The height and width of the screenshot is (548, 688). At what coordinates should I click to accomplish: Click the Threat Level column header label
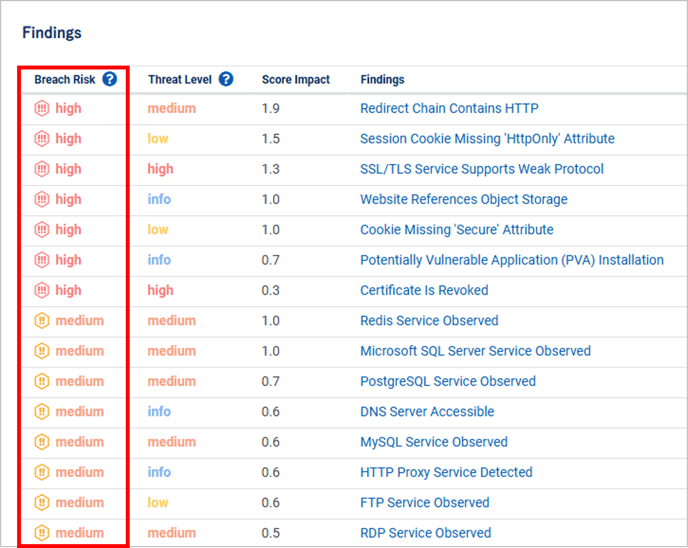[x=180, y=80]
